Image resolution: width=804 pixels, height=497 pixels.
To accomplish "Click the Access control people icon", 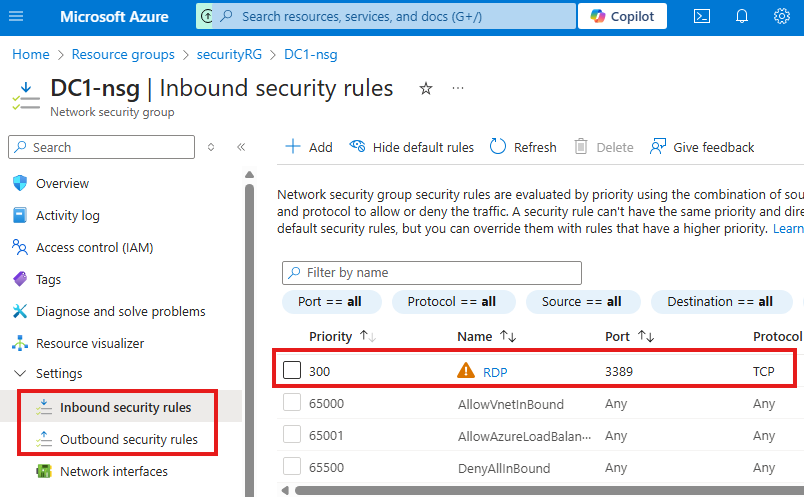I will 20,247.
